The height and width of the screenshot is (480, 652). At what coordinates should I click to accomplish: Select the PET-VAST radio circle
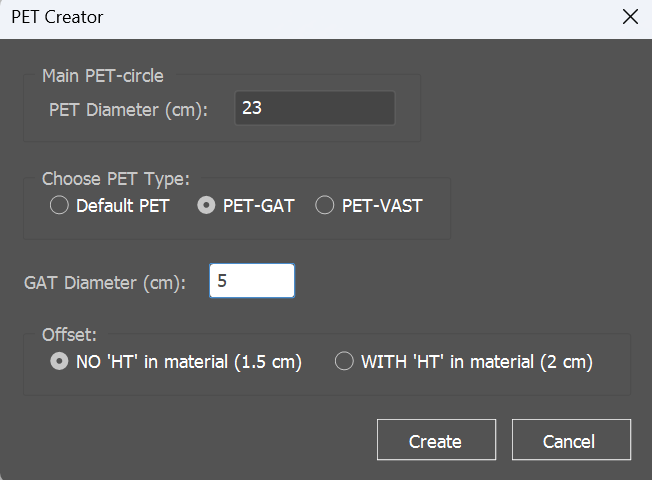tap(325, 206)
